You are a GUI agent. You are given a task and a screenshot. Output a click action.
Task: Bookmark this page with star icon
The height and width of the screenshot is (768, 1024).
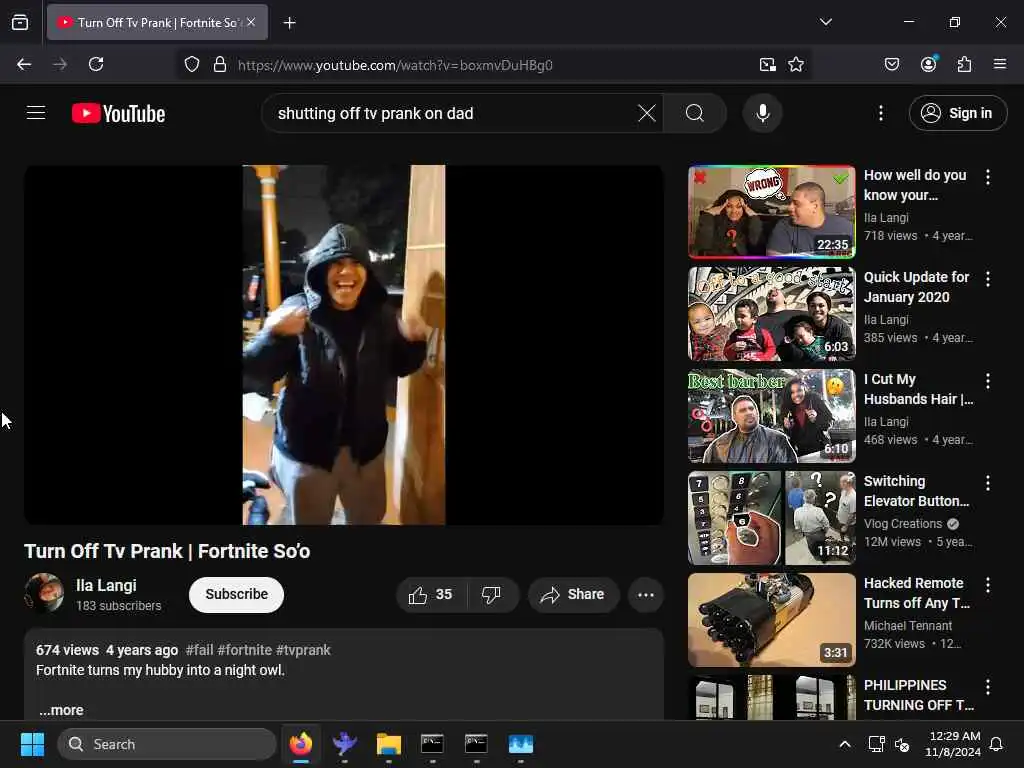point(795,65)
